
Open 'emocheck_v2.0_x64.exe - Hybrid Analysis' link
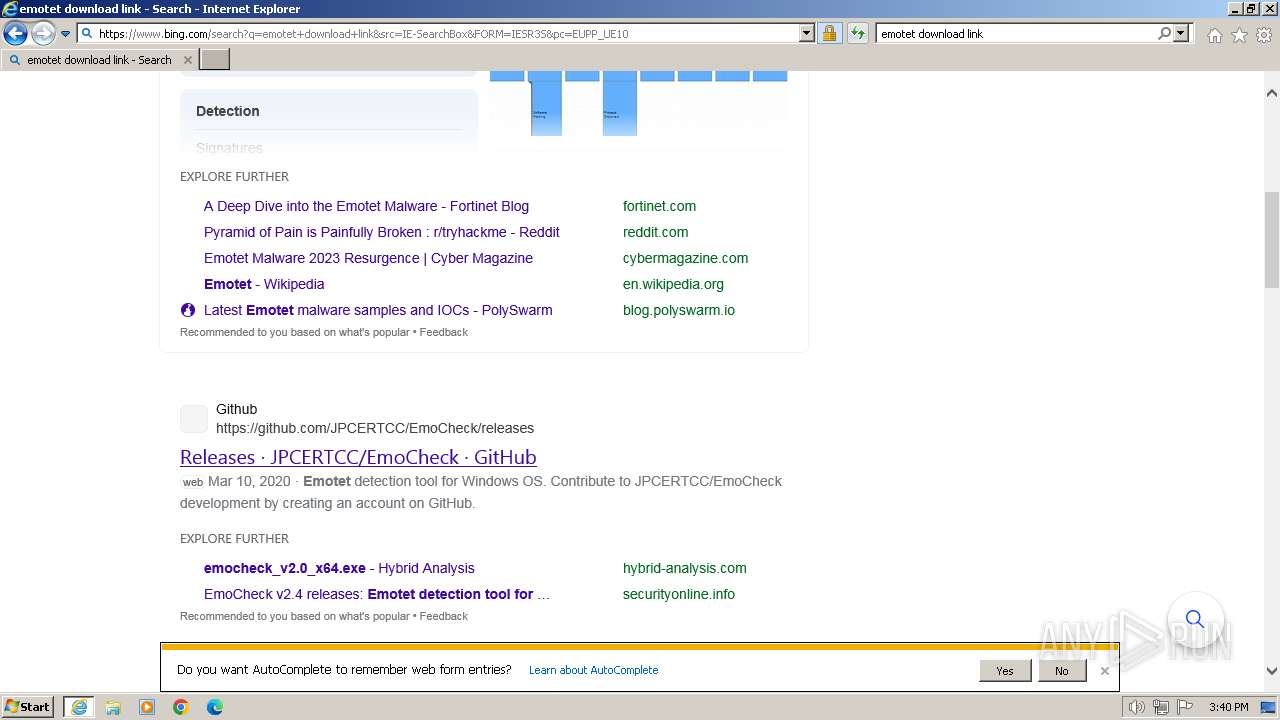click(339, 568)
